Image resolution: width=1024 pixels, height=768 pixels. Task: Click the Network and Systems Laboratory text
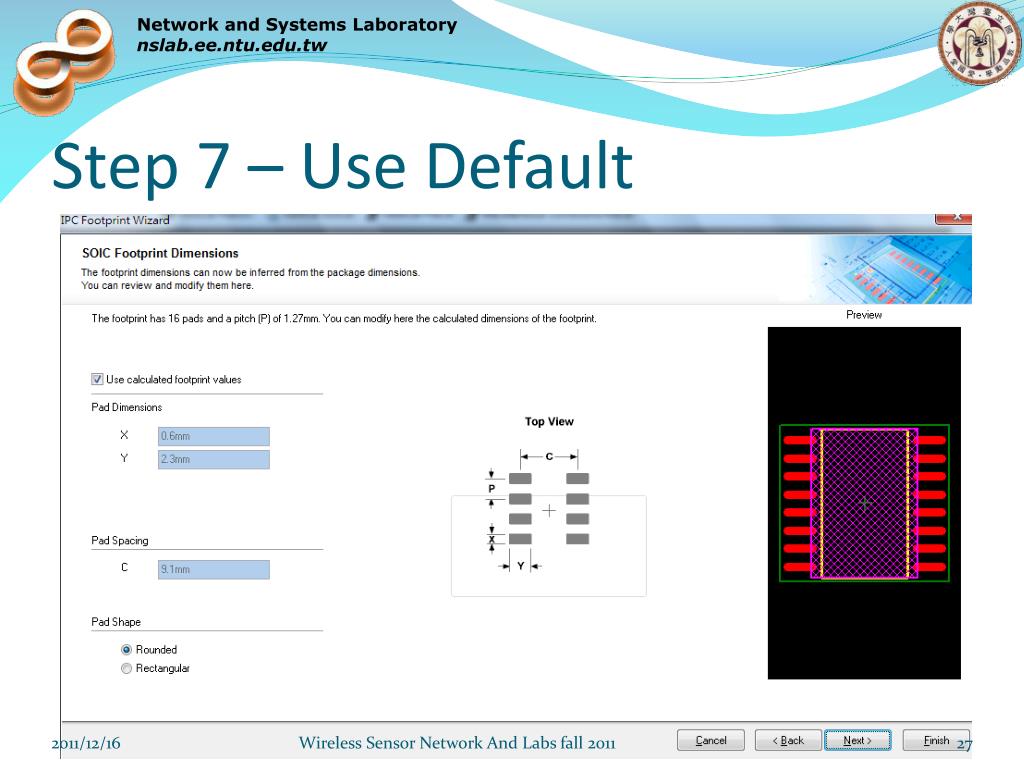coord(297,25)
